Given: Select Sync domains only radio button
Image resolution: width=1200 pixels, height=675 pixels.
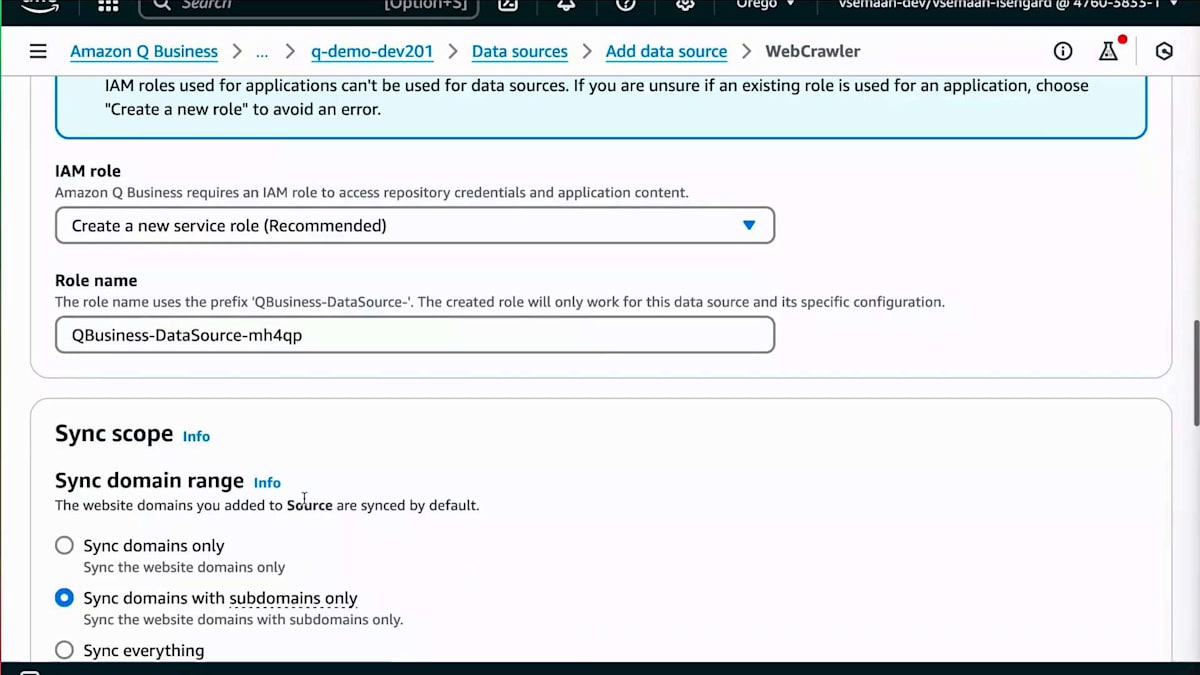Looking at the screenshot, I should point(64,545).
